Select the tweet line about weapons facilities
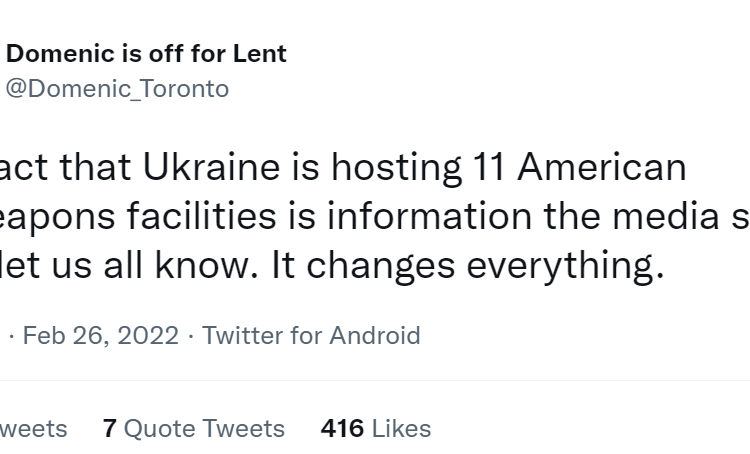Image resolution: width=750 pixels, height=454 pixels. [x=375, y=216]
